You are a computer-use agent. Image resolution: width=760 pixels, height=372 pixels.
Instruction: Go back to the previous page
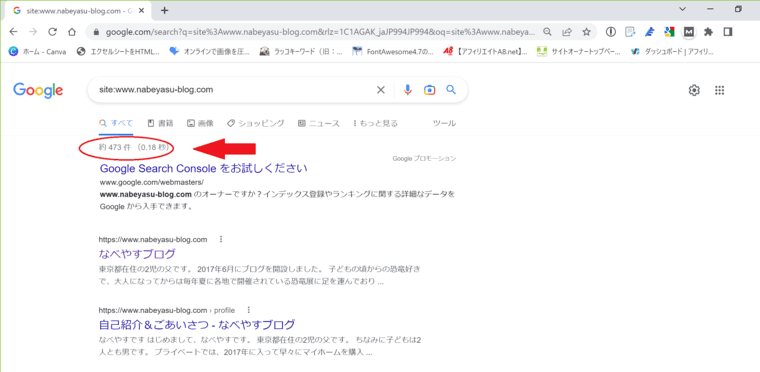(13, 32)
